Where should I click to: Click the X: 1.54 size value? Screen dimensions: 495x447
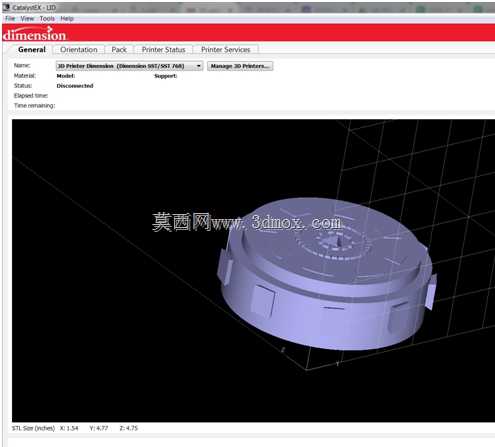point(69,428)
